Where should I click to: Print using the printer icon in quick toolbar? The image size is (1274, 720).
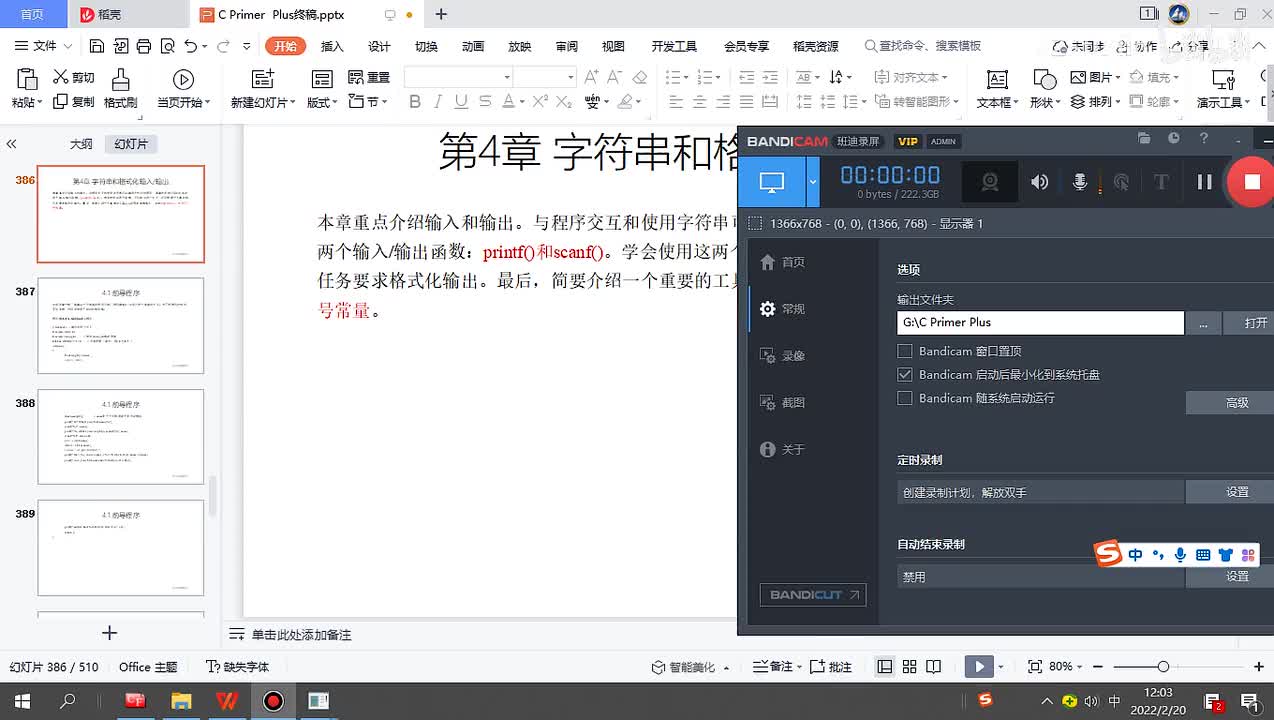pyautogui.click(x=144, y=46)
